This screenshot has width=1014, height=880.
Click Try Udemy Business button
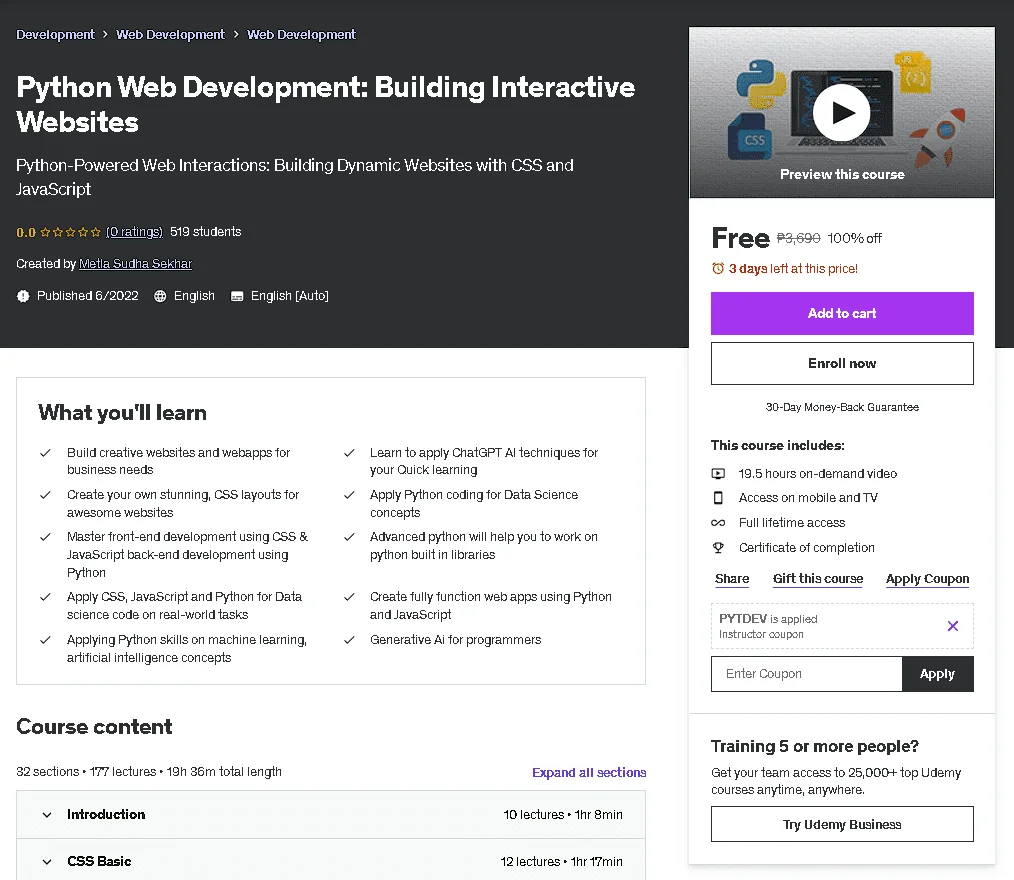(x=842, y=824)
